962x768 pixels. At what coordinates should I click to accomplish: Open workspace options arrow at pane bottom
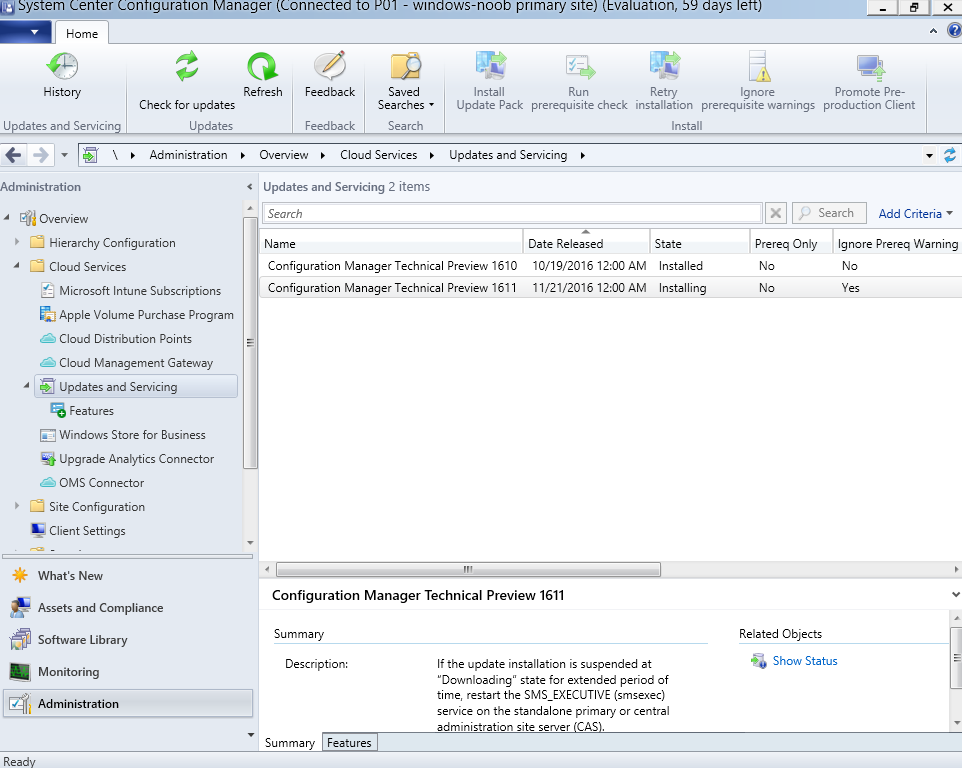coord(250,734)
